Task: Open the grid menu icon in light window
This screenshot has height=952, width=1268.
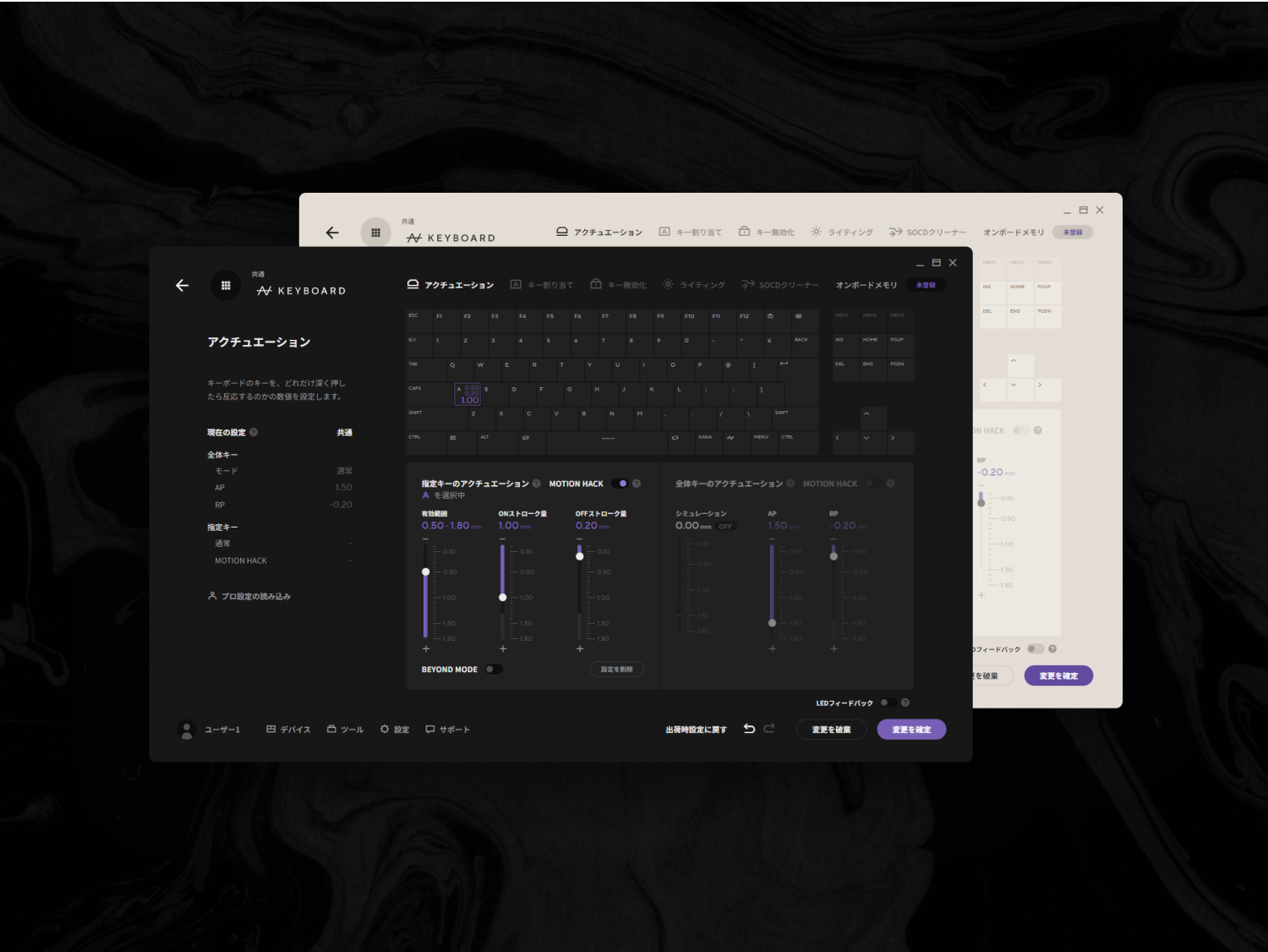Action: pyautogui.click(x=375, y=233)
